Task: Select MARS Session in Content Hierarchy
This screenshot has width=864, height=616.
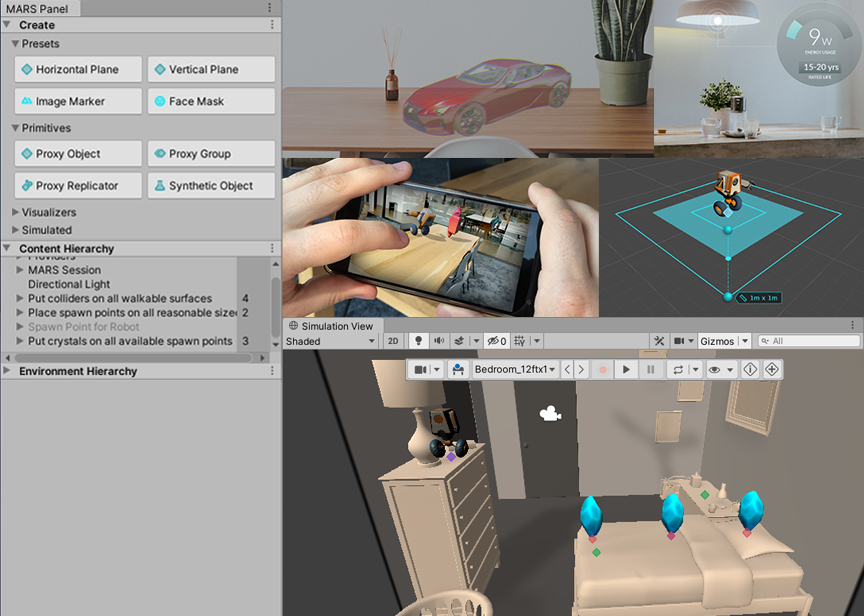Action: 64,270
